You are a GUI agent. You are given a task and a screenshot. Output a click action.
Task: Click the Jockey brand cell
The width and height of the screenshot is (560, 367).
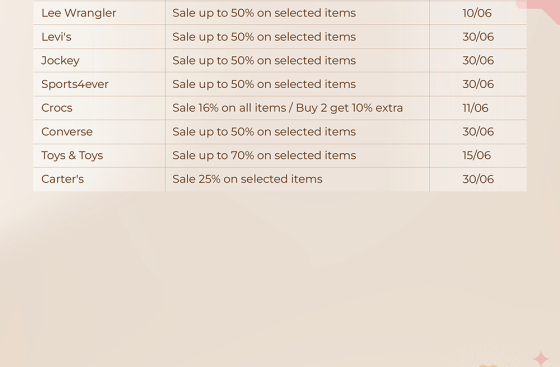(99, 61)
